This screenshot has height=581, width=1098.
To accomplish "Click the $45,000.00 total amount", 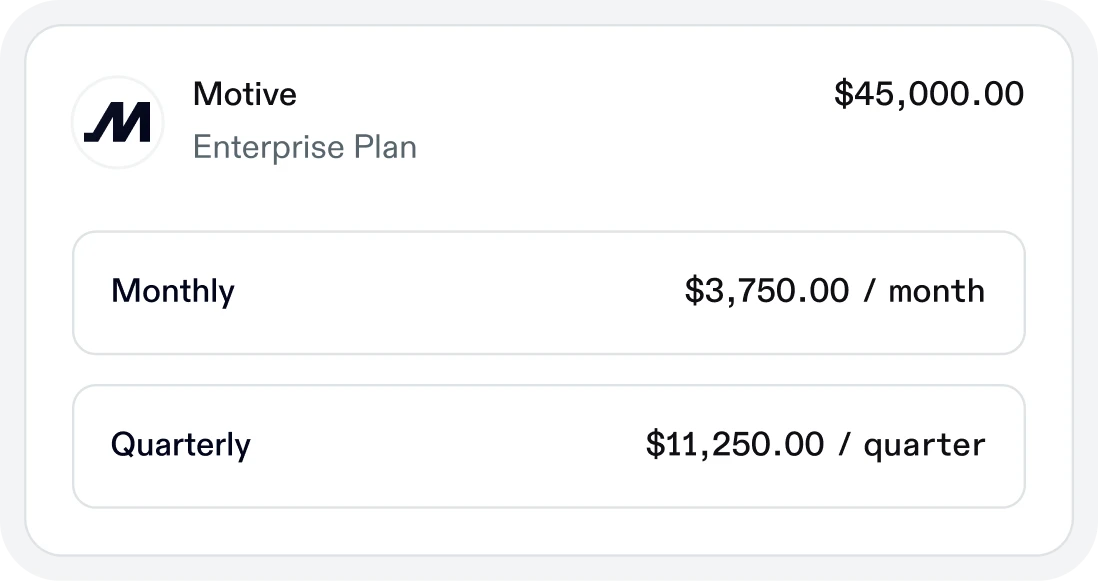I will [x=929, y=94].
